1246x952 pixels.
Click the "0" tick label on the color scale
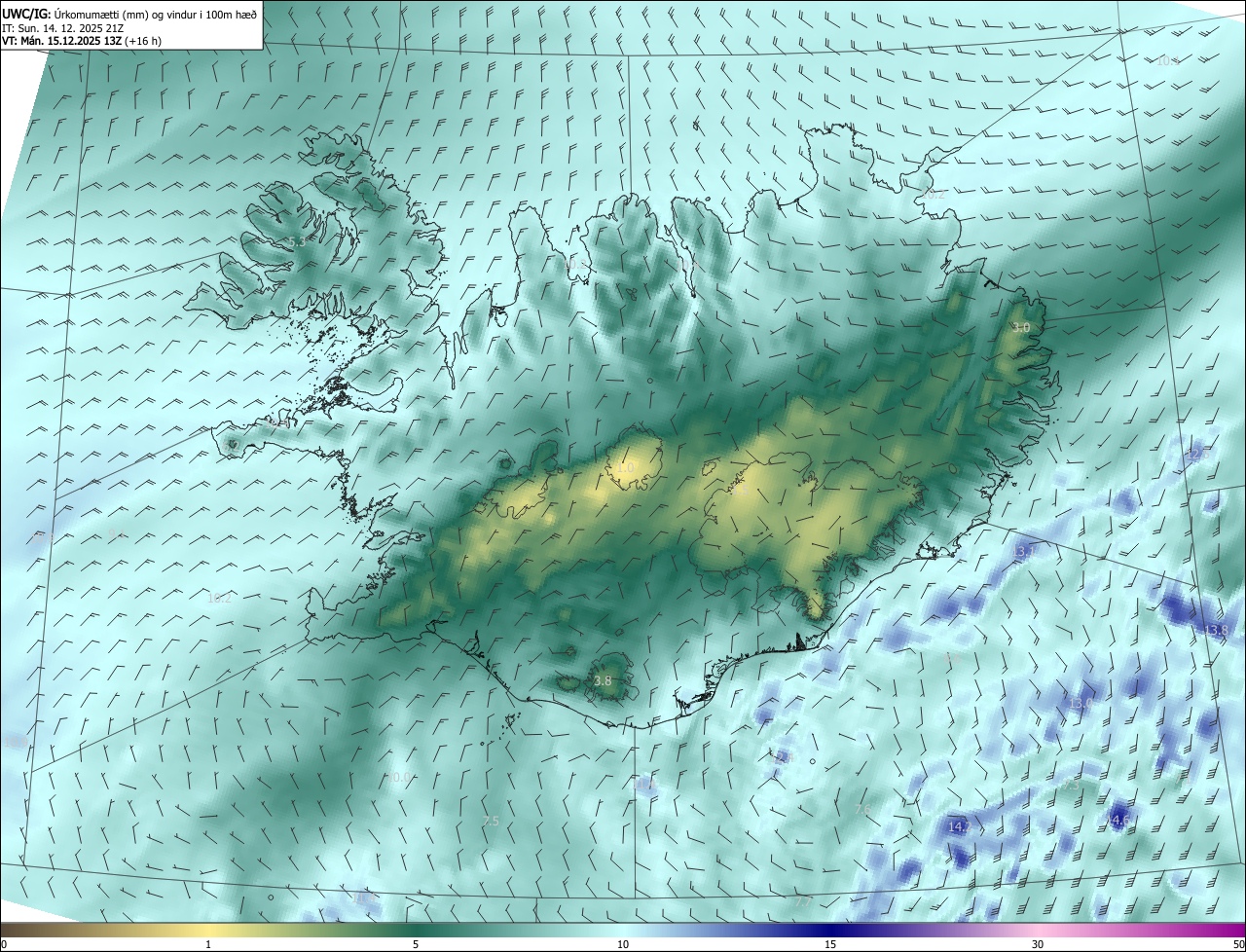point(4,945)
